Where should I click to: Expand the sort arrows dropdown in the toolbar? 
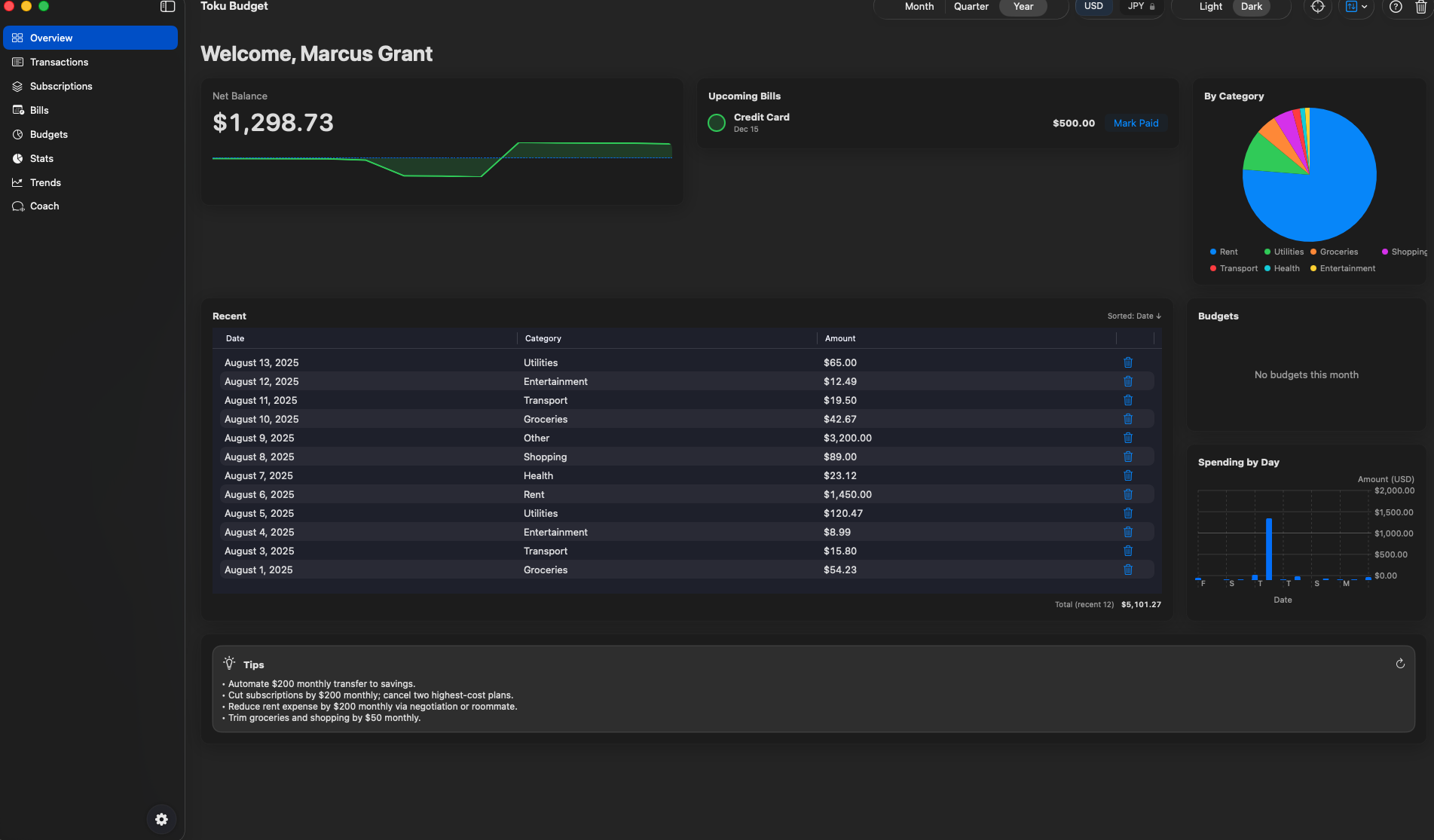click(1356, 7)
